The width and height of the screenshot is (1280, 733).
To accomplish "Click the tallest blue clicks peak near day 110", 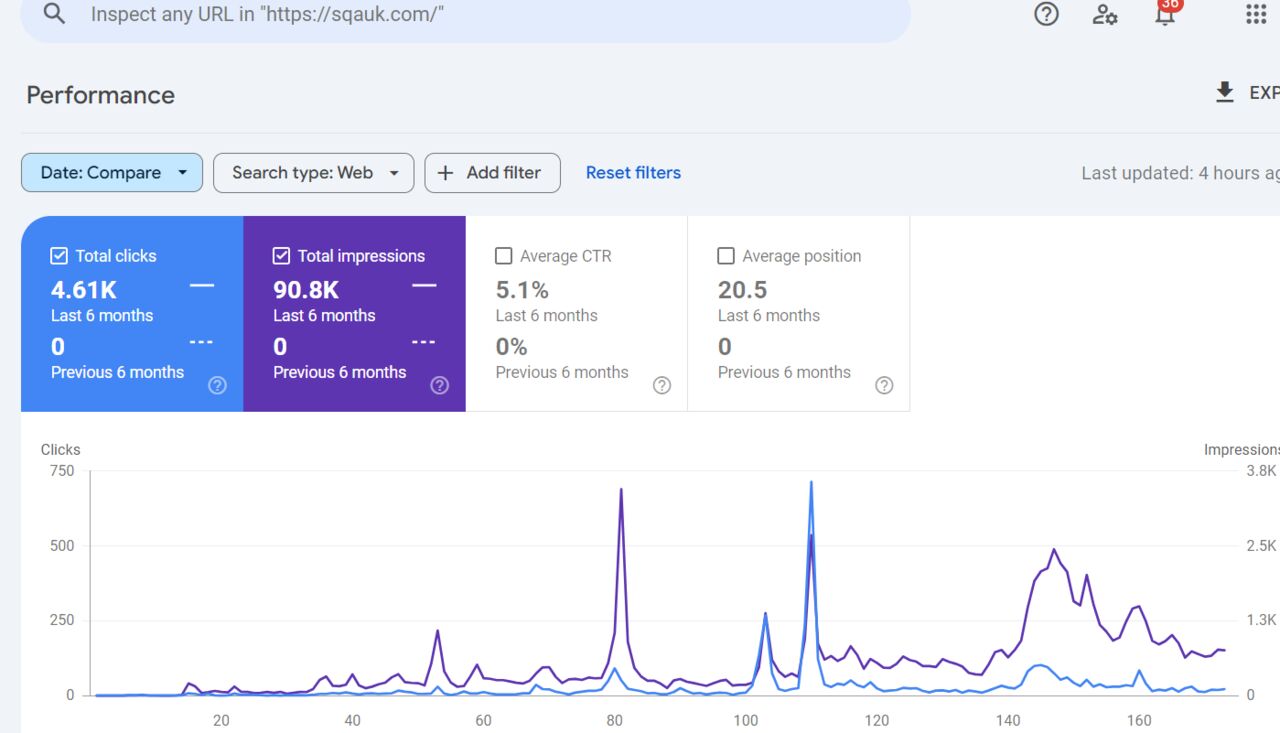I will point(811,484).
